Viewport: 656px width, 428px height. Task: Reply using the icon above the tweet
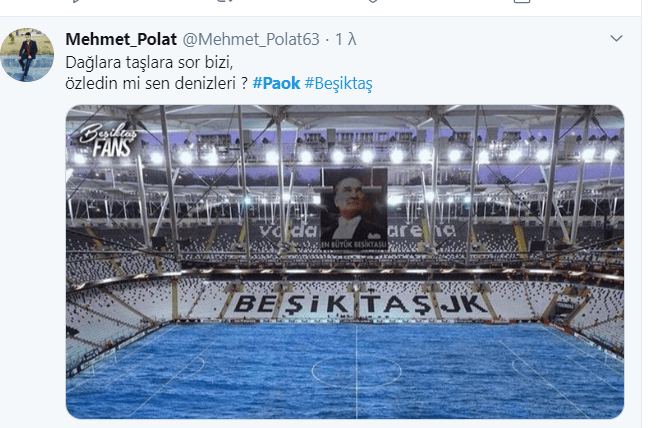pyautogui.click(x=75, y=1)
